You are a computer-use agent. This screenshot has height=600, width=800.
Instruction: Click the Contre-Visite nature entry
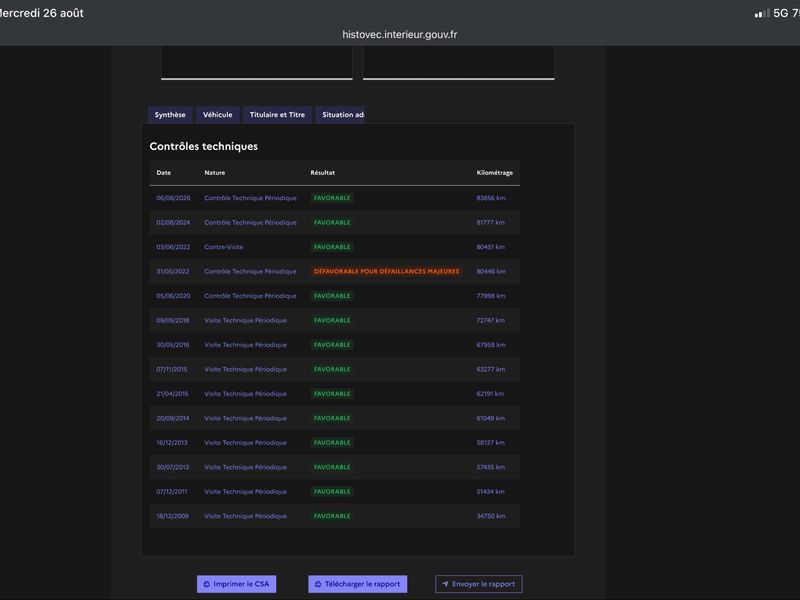(x=223, y=247)
